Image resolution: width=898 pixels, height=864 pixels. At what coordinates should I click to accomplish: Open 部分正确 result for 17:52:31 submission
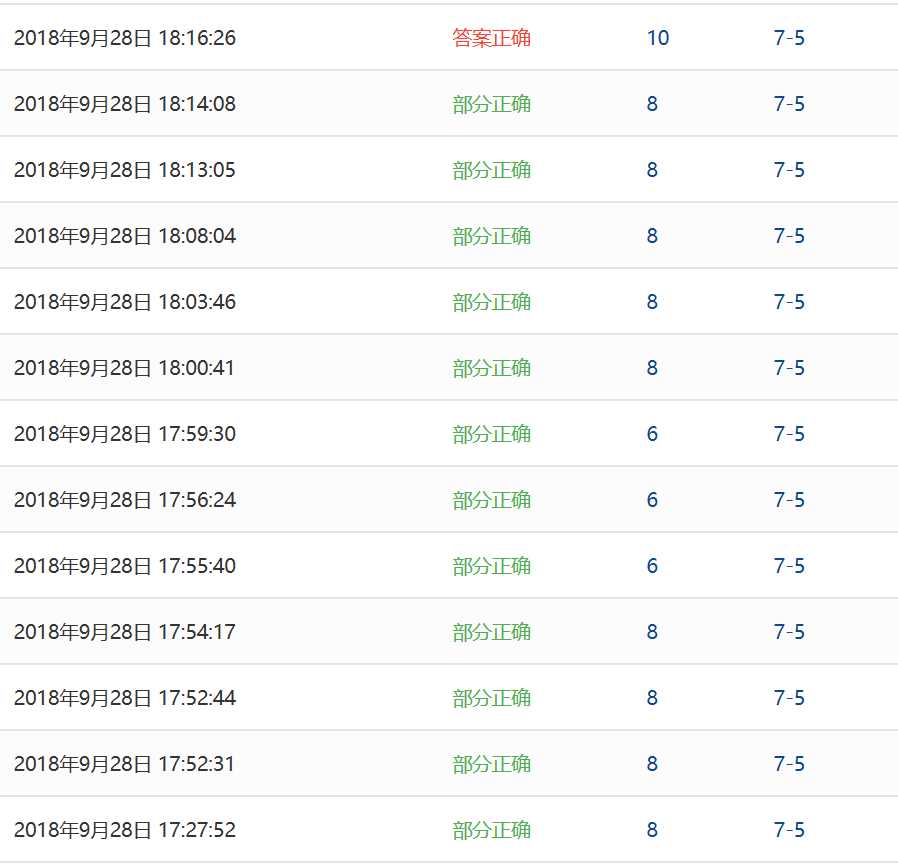491,764
